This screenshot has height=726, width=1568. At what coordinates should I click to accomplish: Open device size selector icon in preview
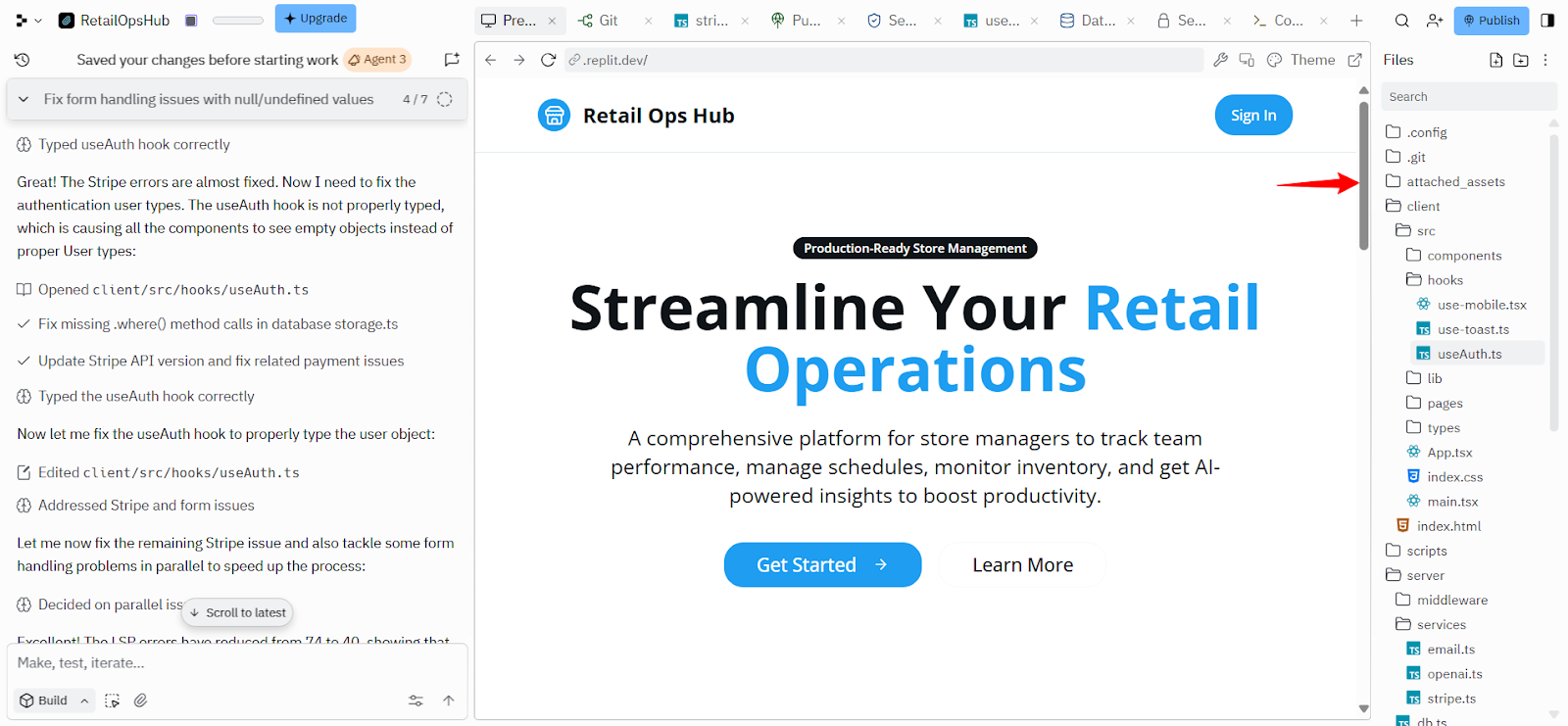click(x=1247, y=60)
